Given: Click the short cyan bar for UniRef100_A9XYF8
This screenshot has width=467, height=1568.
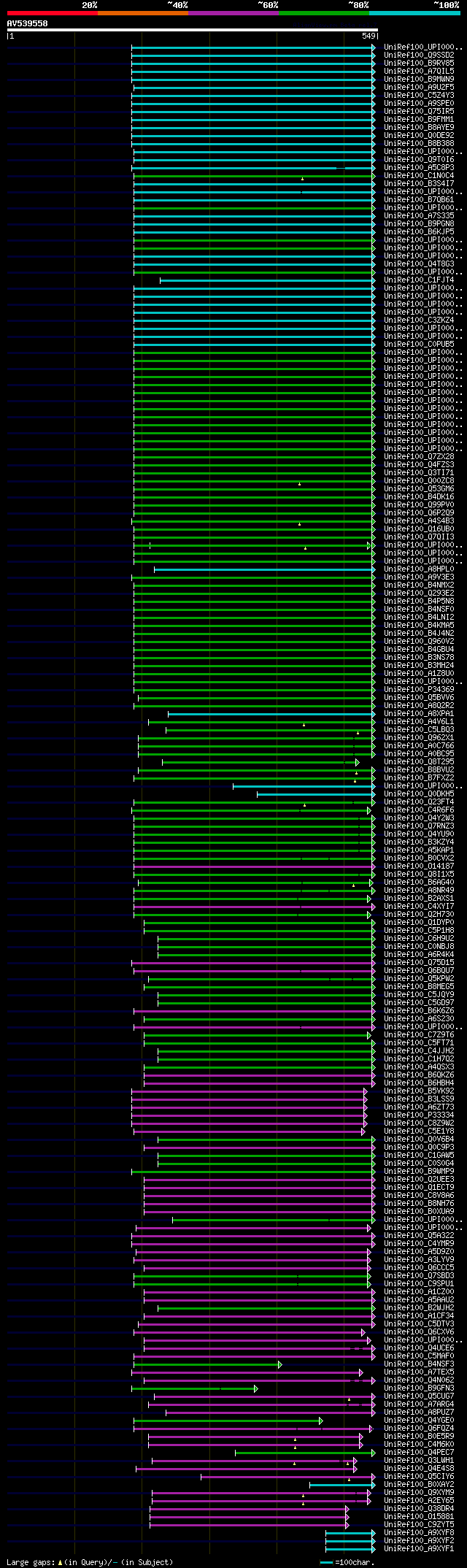Looking at the screenshot, I should point(350,1532).
